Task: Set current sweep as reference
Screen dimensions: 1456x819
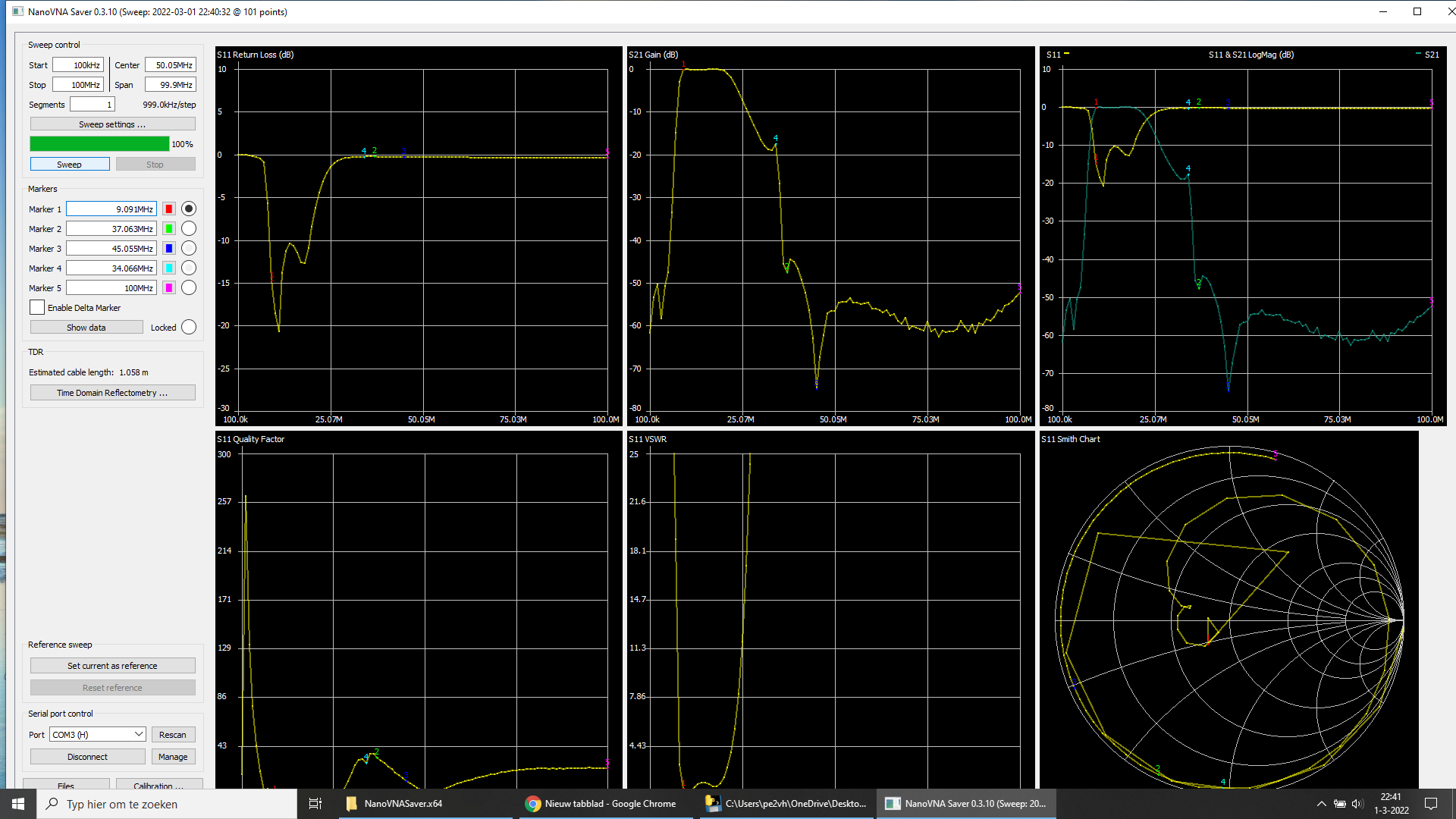Action: (112, 665)
